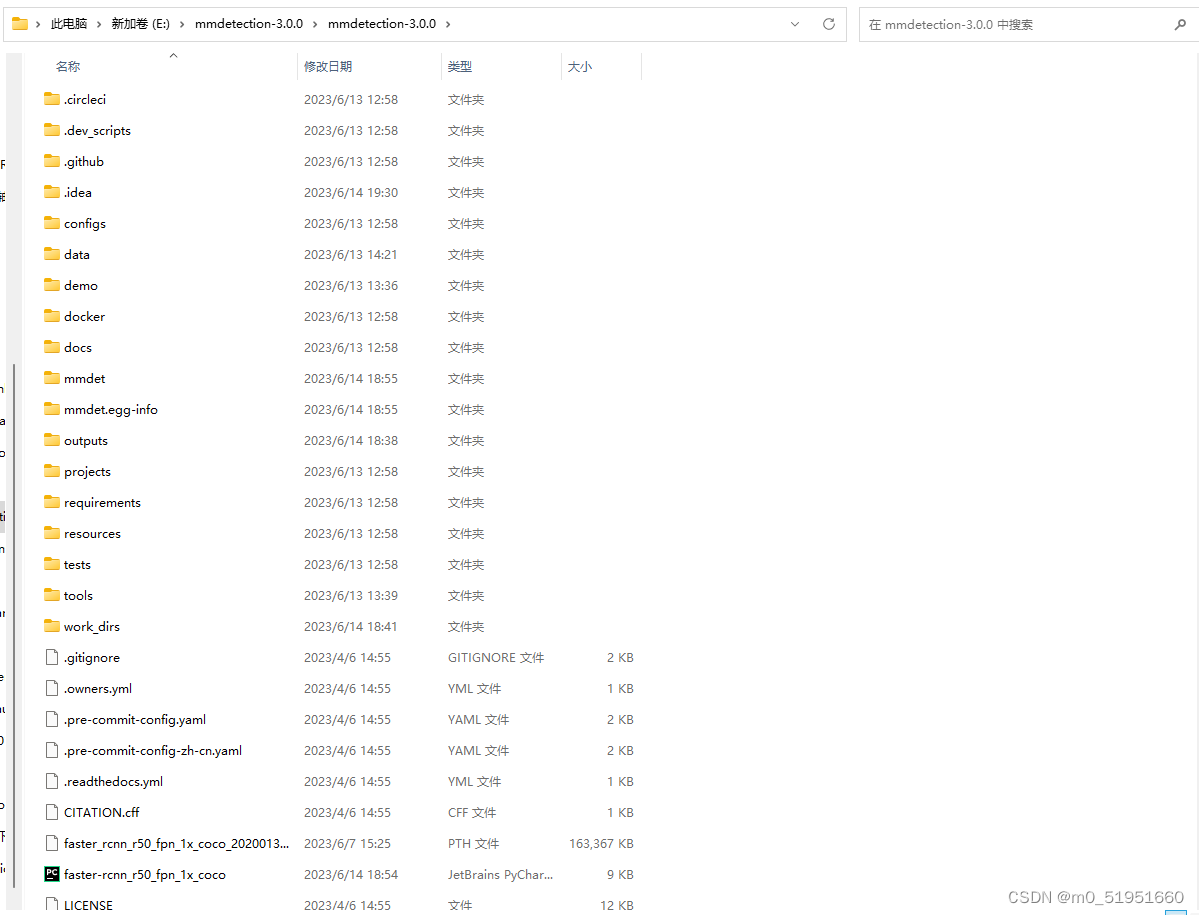
Task: Click the 163,367 KB size value
Action: 601,843
